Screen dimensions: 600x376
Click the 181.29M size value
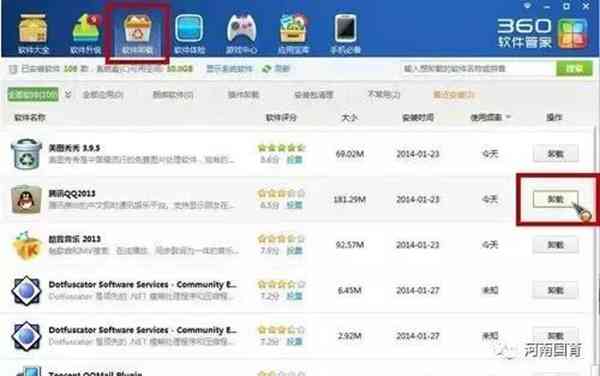350,199
